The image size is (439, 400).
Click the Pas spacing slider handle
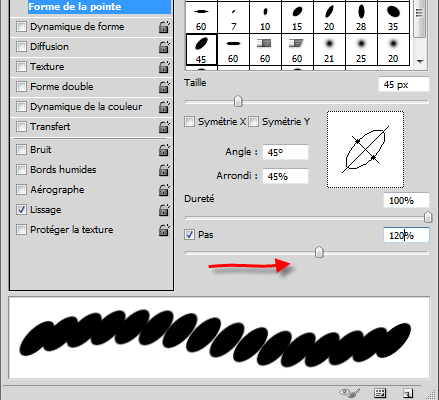[x=319, y=253]
